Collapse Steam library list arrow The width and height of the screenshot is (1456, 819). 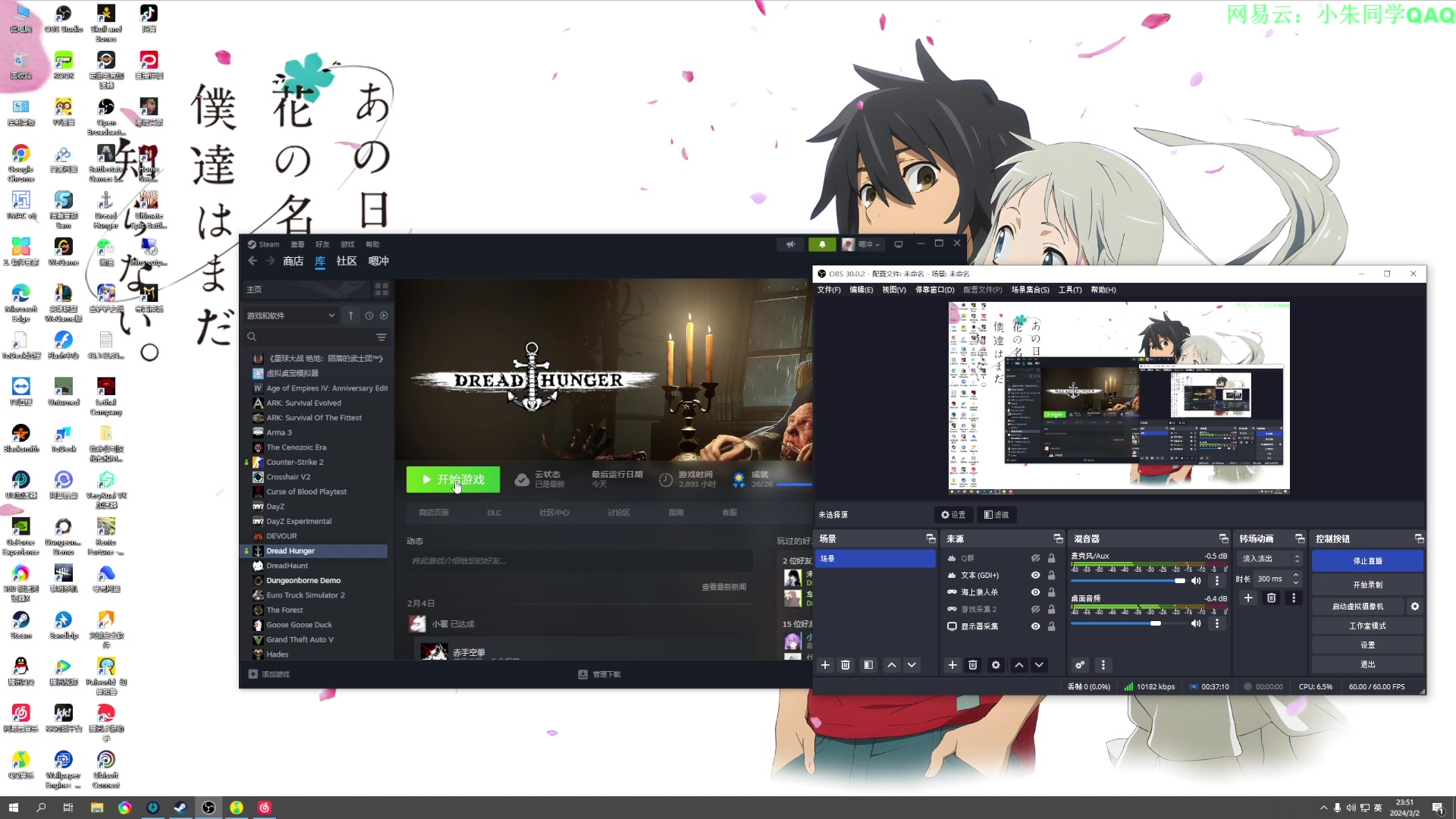coord(350,315)
